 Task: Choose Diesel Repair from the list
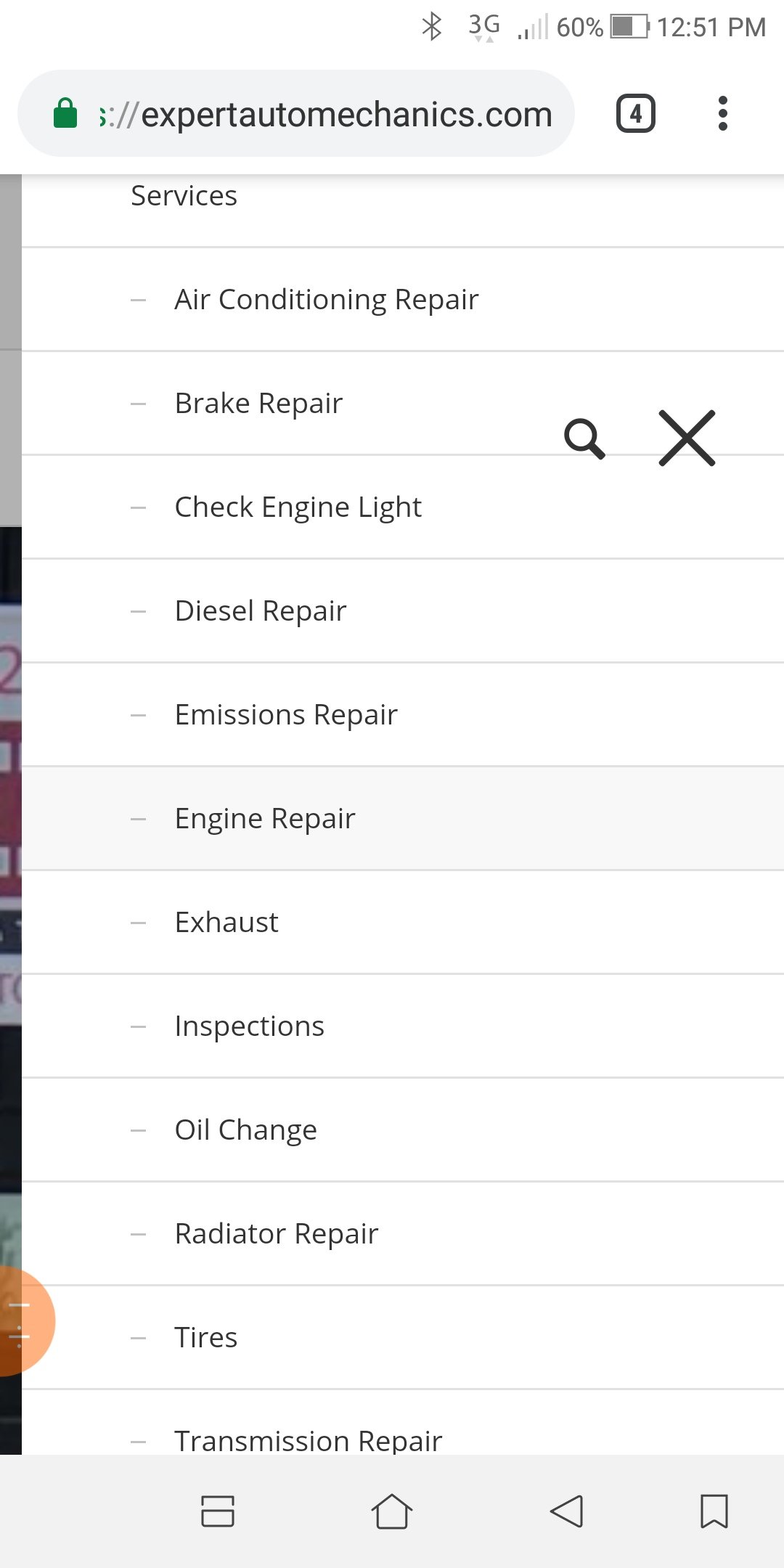403,611
